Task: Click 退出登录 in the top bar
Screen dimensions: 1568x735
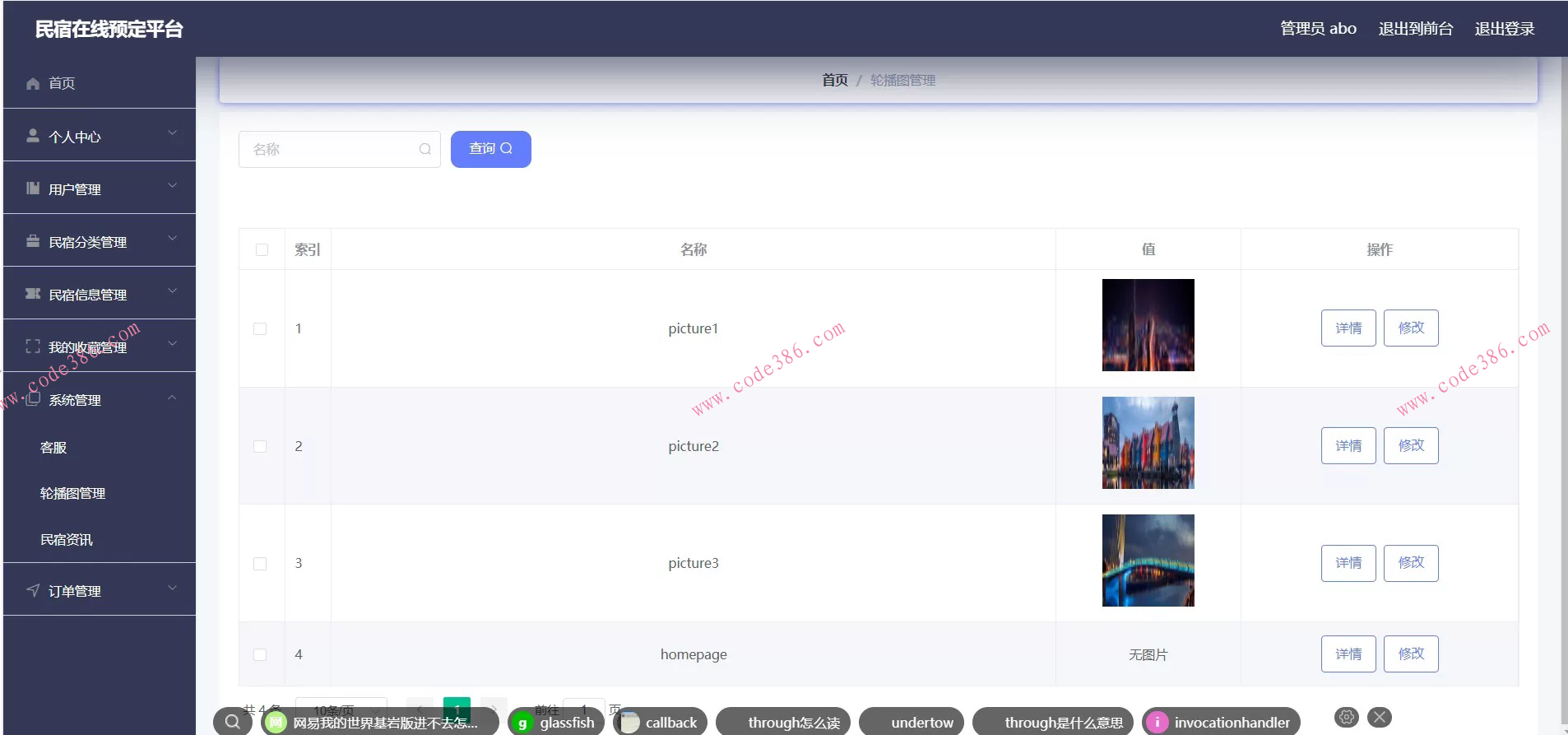Action: click(1504, 29)
